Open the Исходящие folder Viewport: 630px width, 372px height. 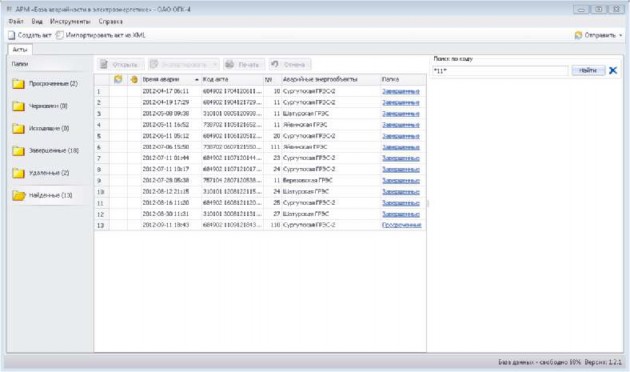point(49,128)
